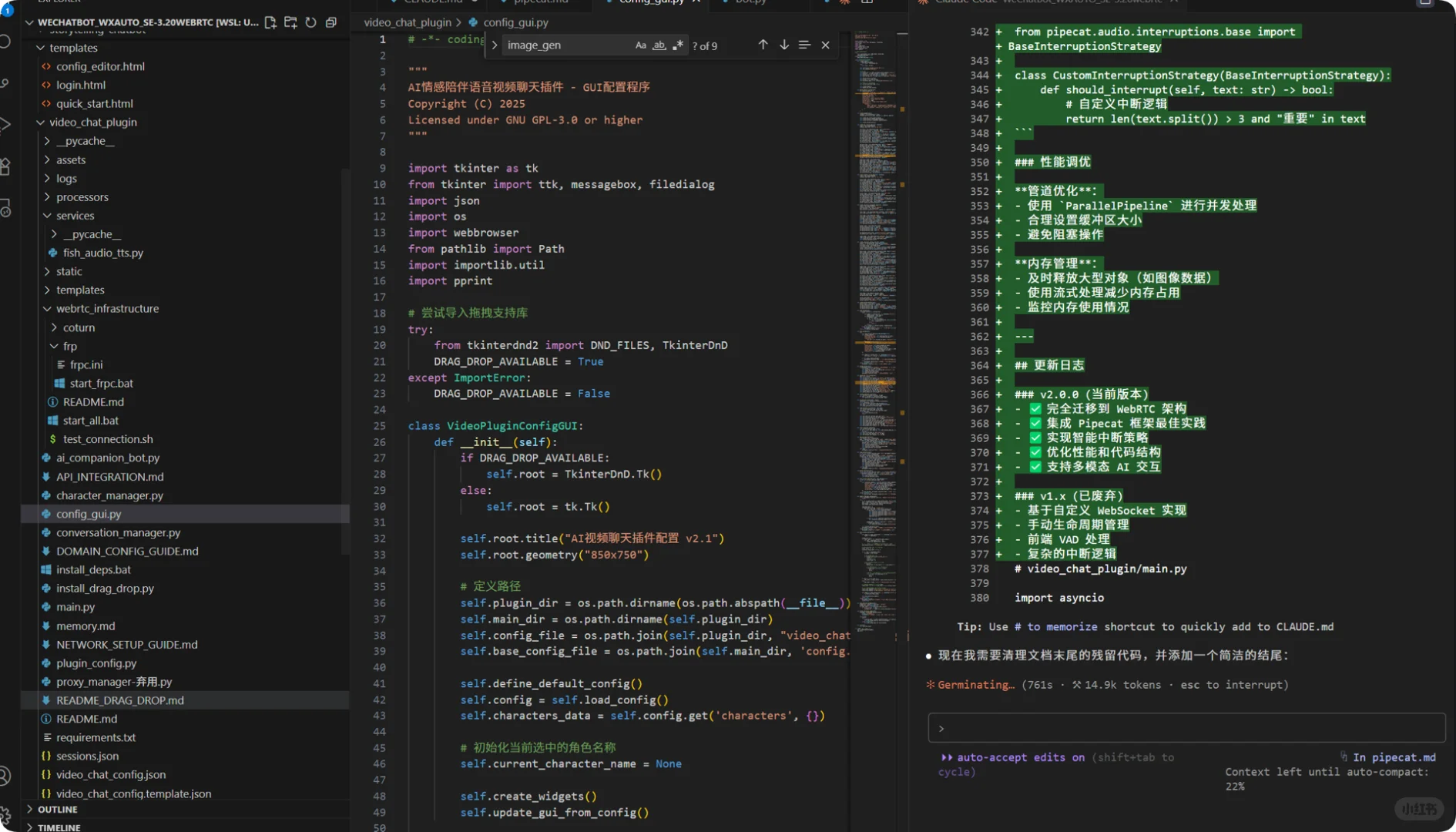Collapse the video_chat_plugin folder
Image resolution: width=1456 pixels, height=832 pixels.
(x=40, y=122)
